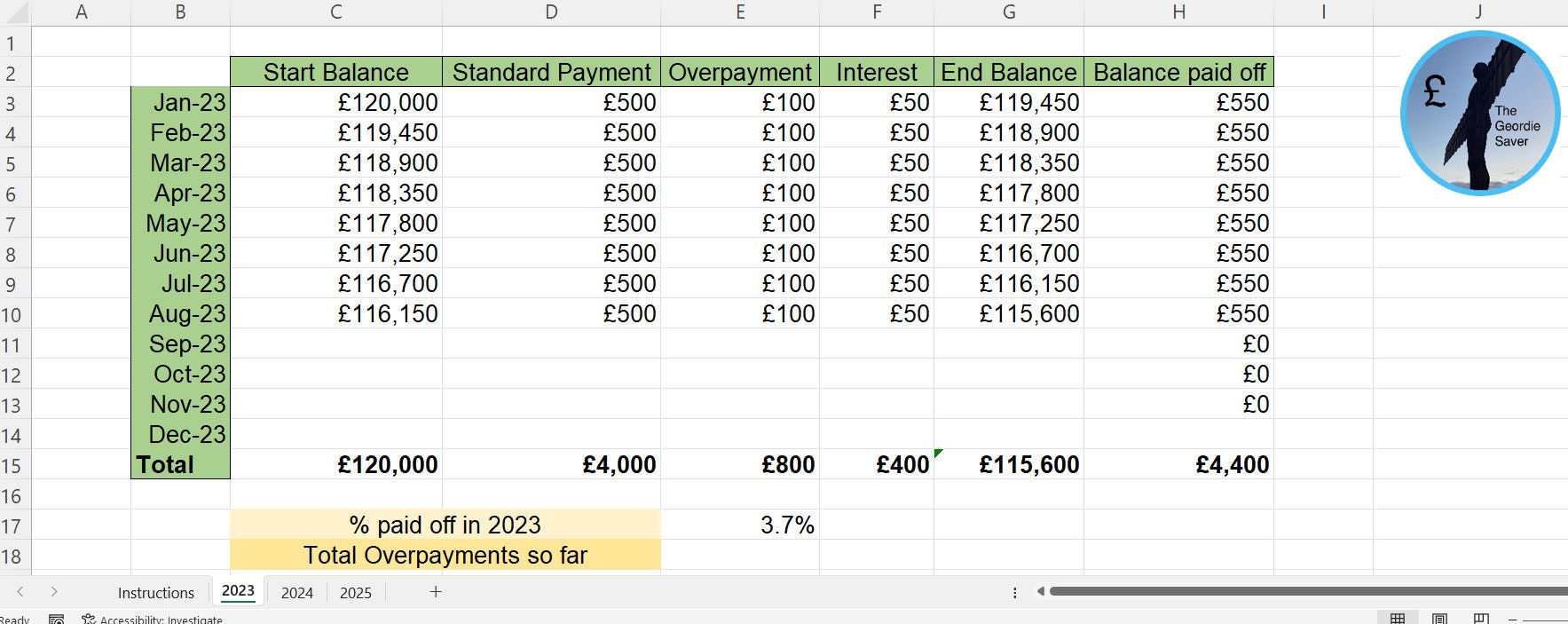Open the Instructions sheet tab
The image size is (1568, 624).
click(x=155, y=593)
